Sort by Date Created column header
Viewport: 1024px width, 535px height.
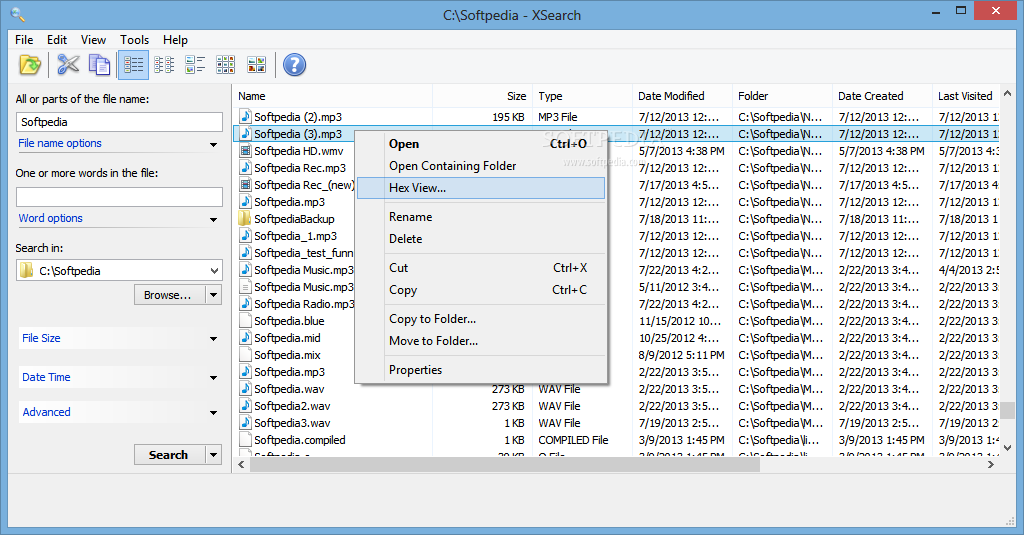[882, 96]
